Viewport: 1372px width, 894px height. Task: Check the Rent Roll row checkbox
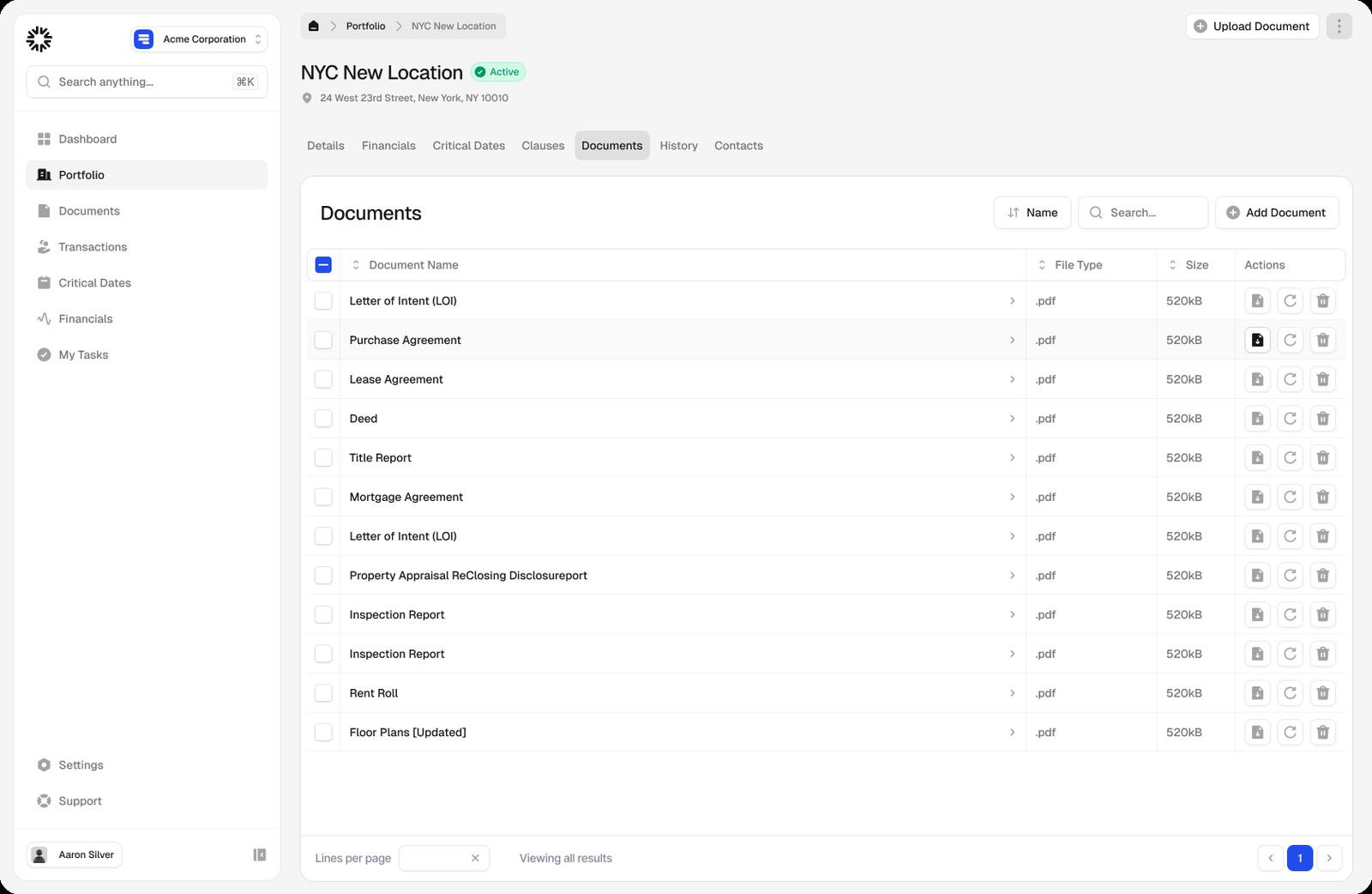click(x=323, y=693)
